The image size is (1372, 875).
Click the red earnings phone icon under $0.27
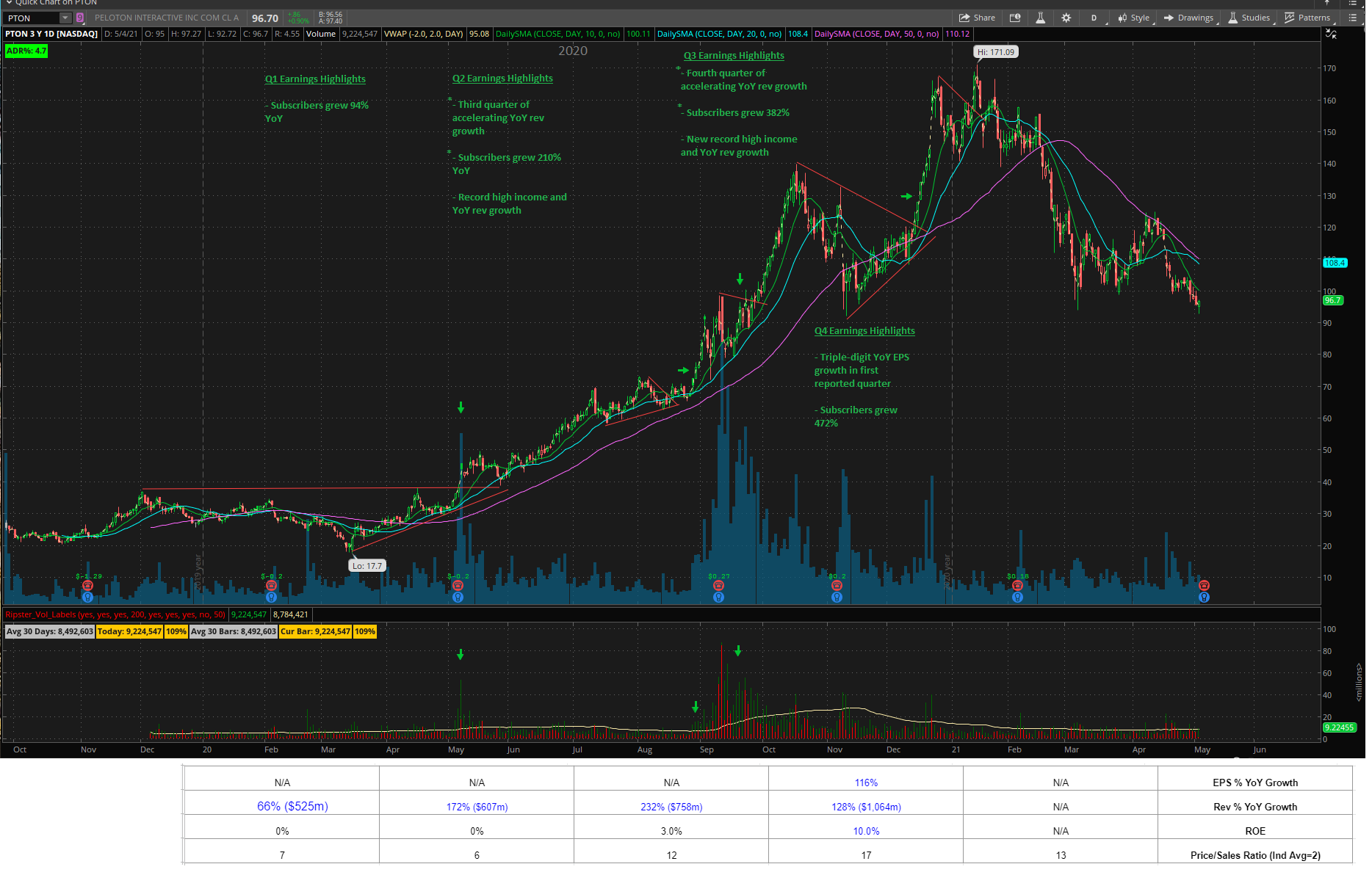point(718,585)
